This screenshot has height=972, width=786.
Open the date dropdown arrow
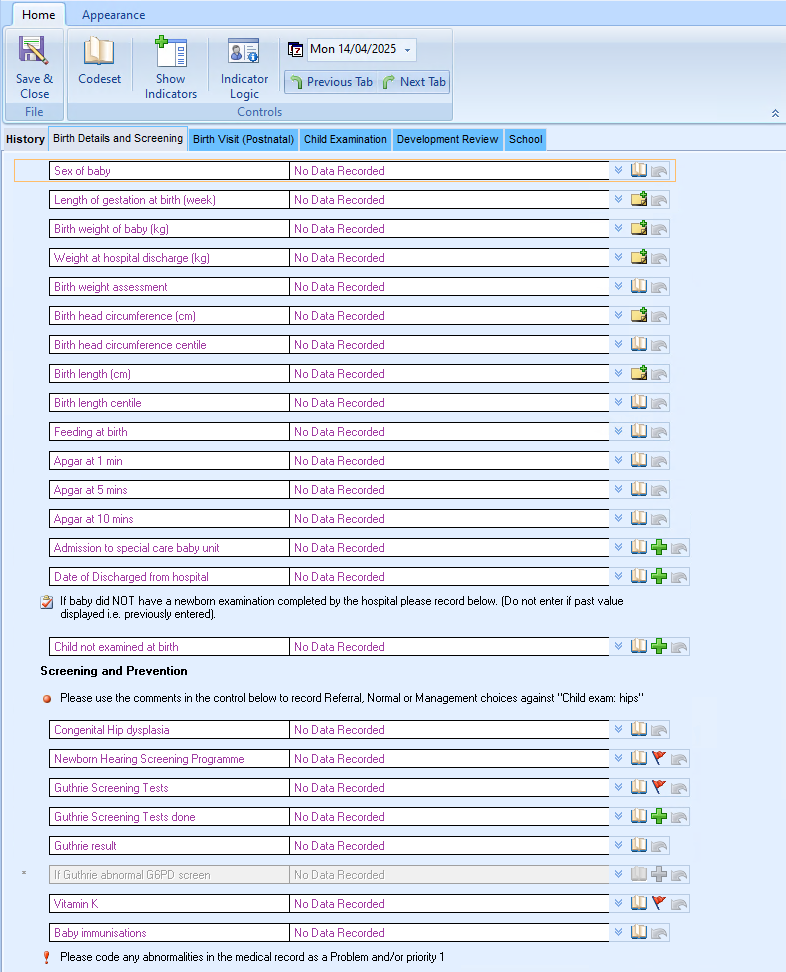407,50
